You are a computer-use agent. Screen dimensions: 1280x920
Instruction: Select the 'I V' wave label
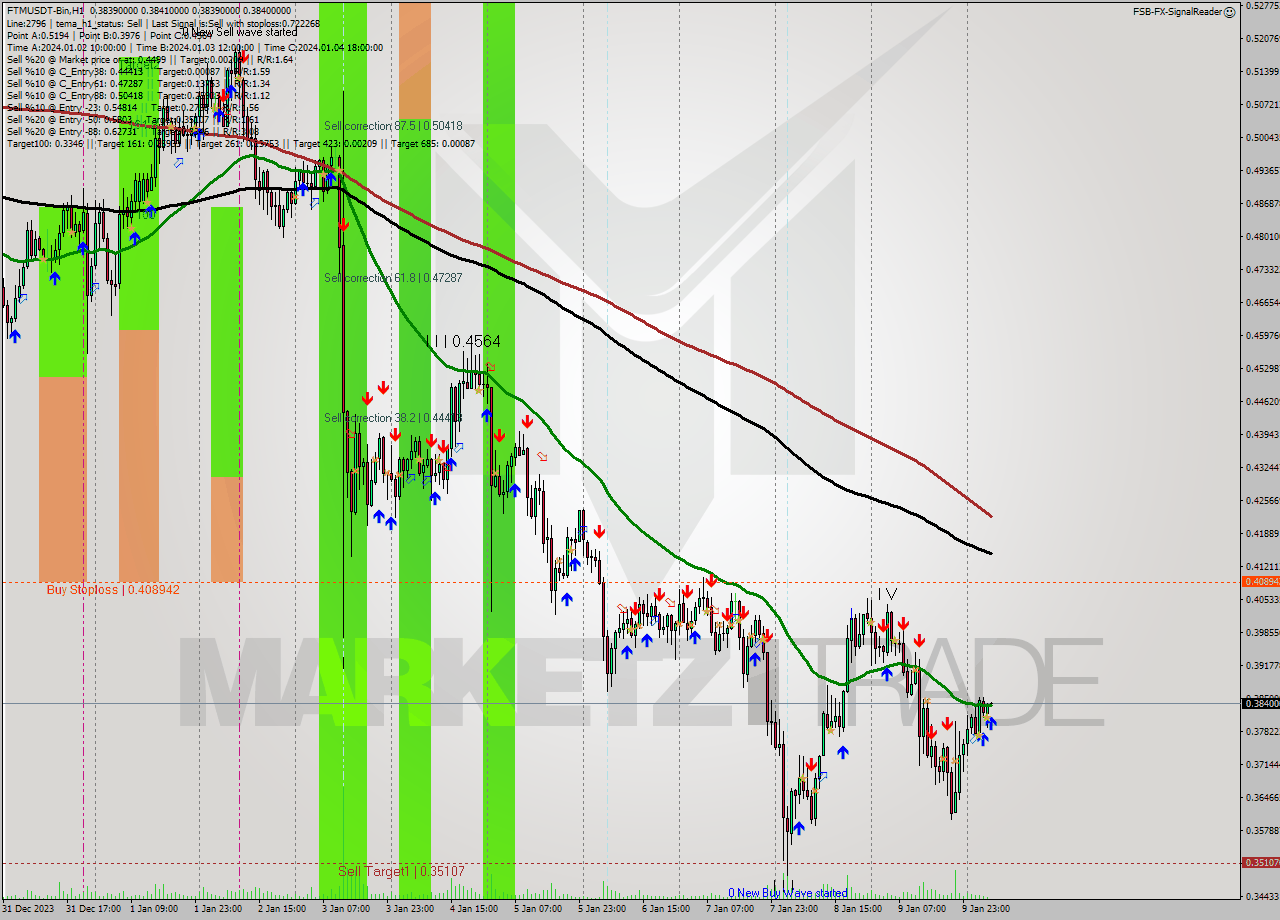(887, 594)
